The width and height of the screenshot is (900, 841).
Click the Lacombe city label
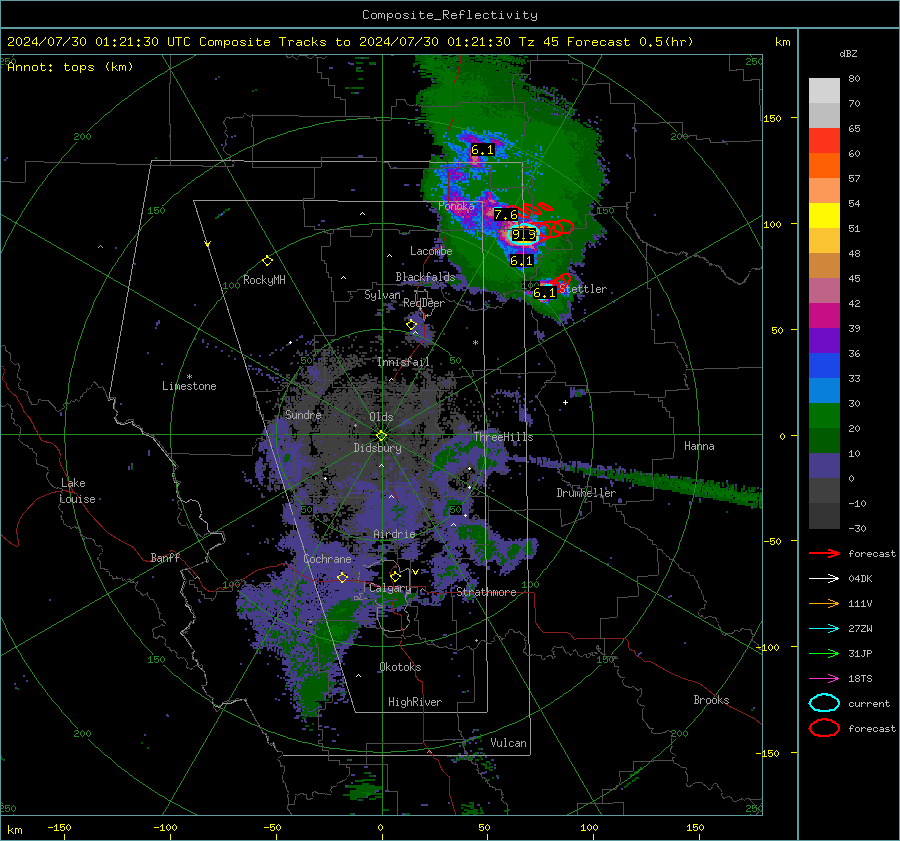point(431,251)
